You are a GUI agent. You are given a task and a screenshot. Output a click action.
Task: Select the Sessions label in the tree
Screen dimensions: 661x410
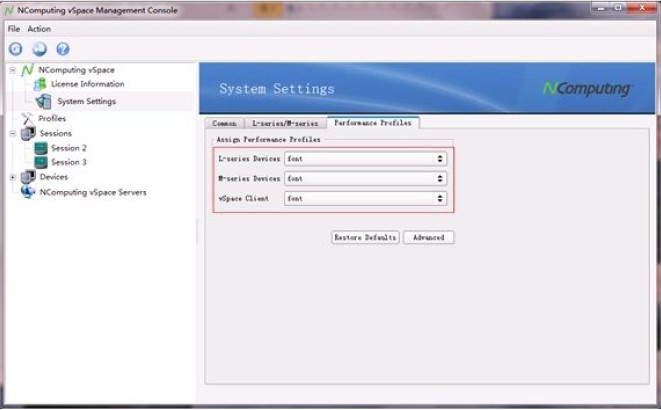point(56,134)
